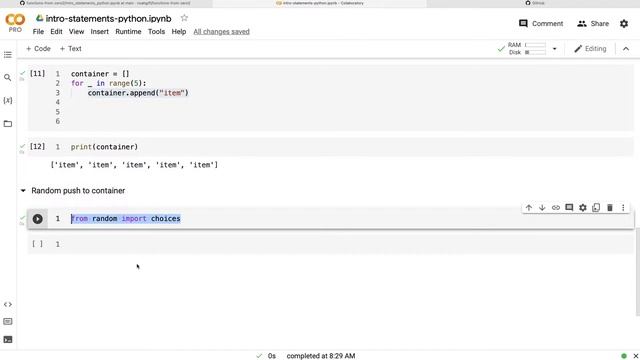Open the Files folder sidebar panel
This screenshot has width=640, height=360.
pyautogui.click(x=8, y=123)
